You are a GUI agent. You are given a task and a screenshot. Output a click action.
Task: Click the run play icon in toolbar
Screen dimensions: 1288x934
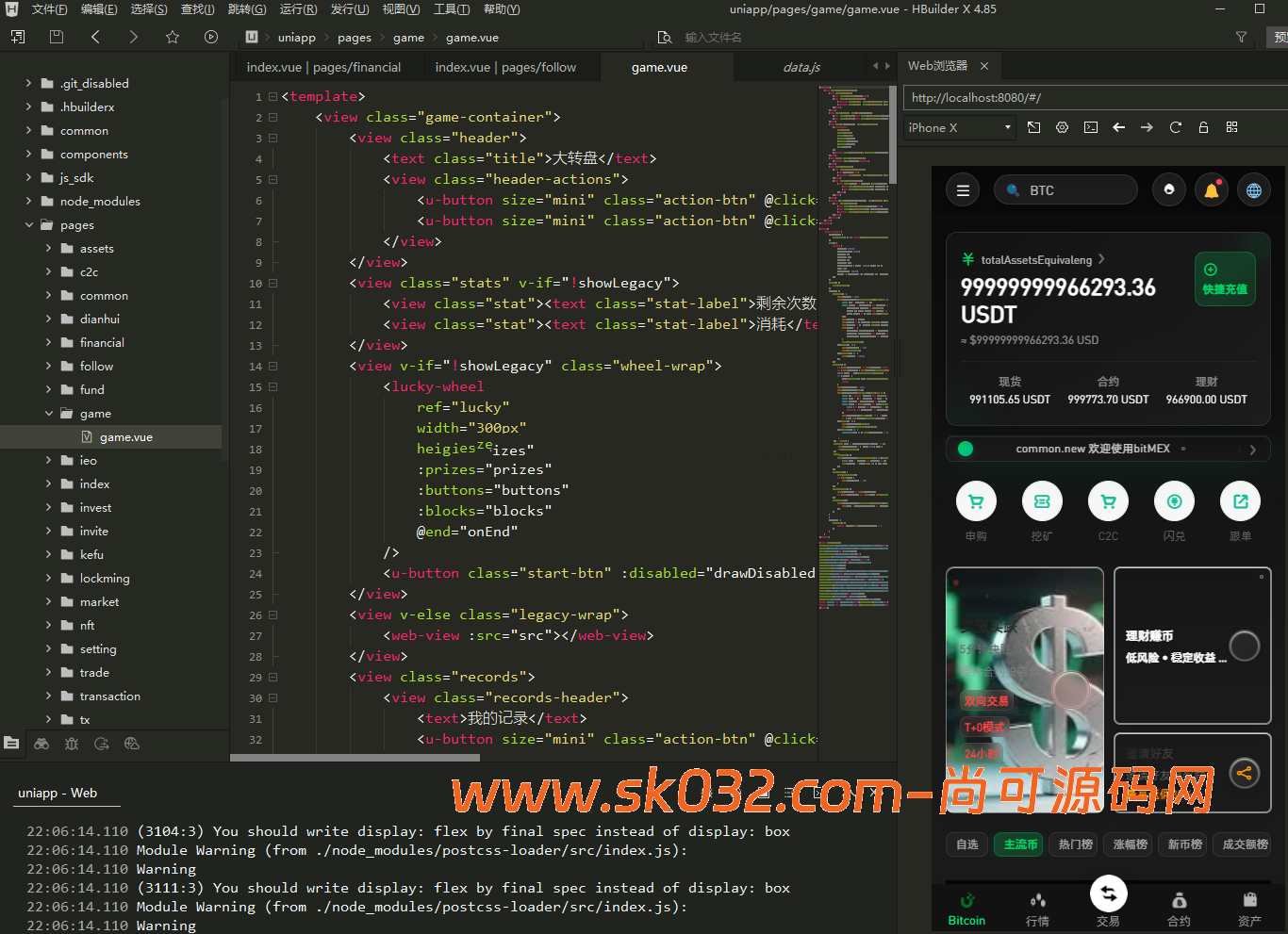coord(211,37)
